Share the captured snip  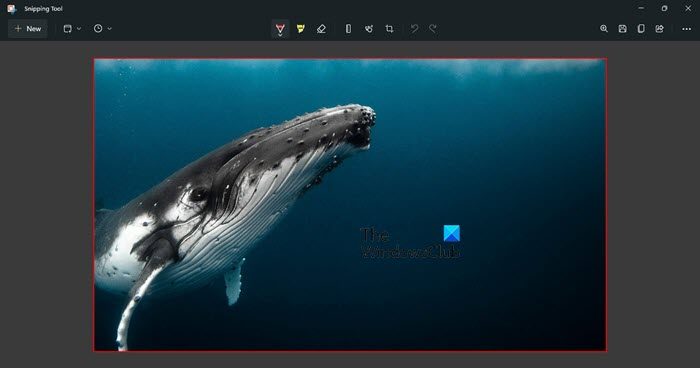(659, 29)
